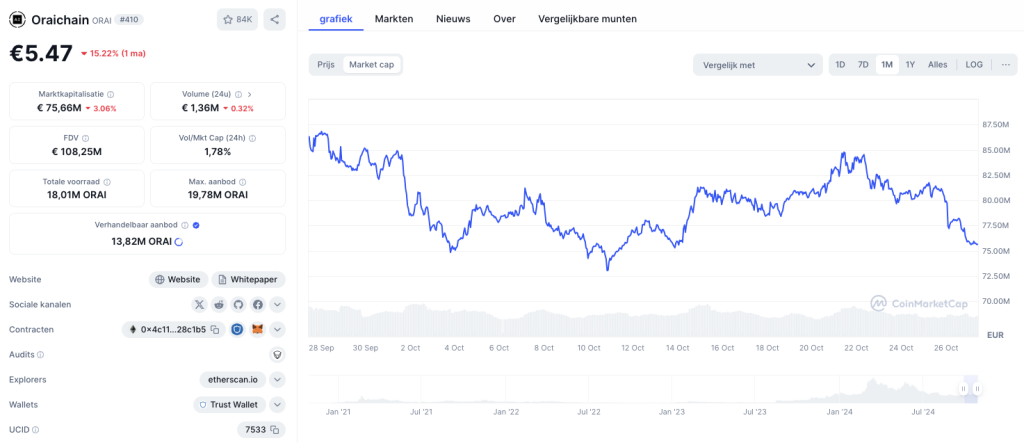
Task: Click the € 108,25M FDV value
Action: click(77, 152)
